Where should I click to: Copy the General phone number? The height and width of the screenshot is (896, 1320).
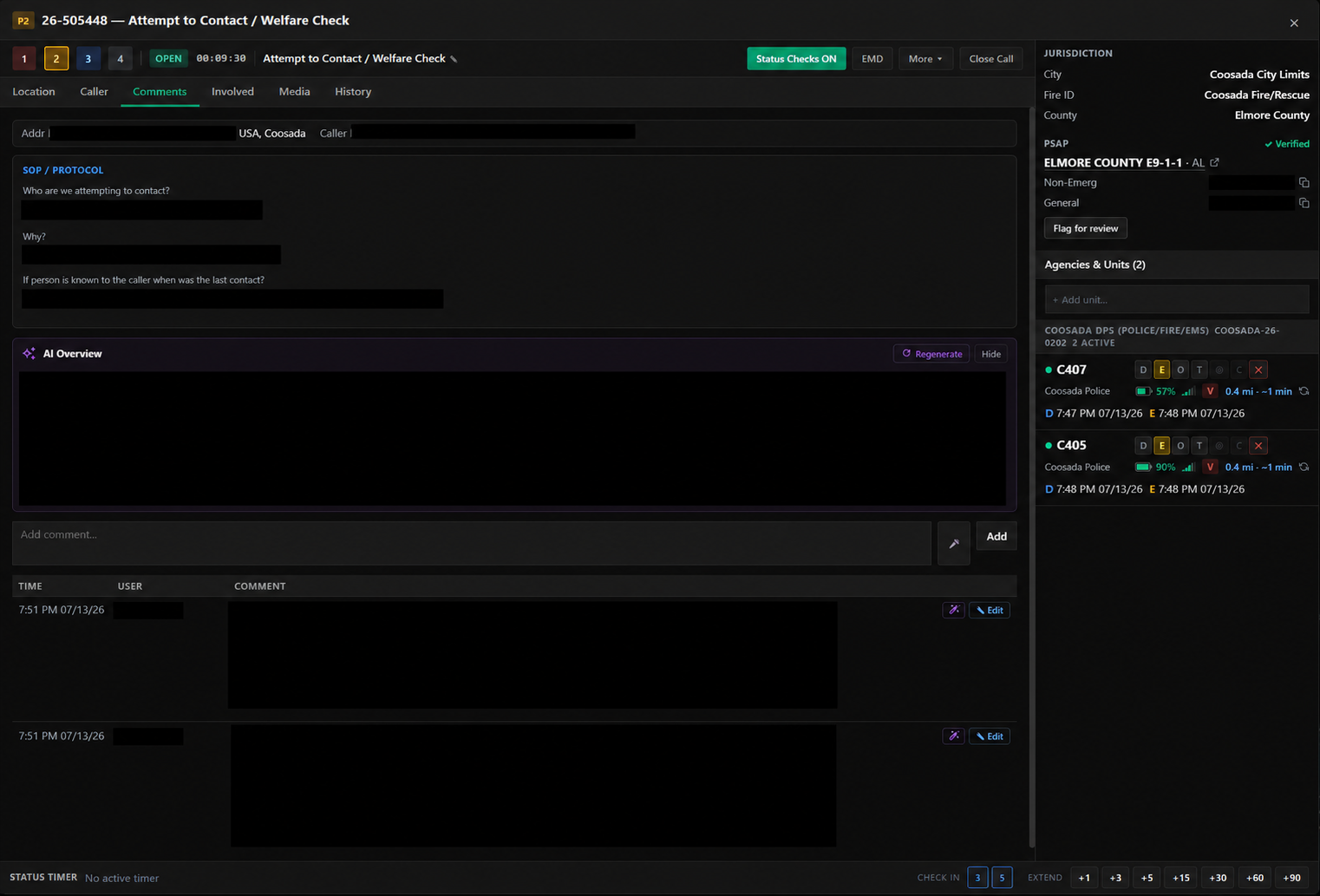tap(1304, 203)
